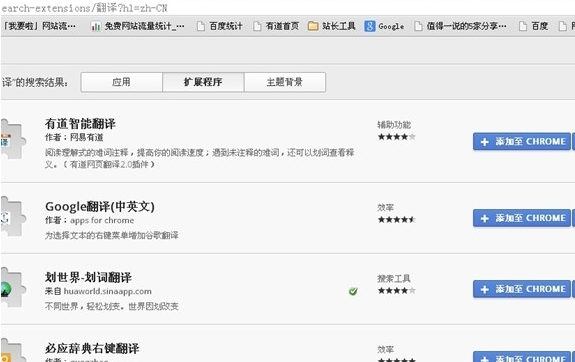Switch to the 扩展程序 tab

coord(203,82)
